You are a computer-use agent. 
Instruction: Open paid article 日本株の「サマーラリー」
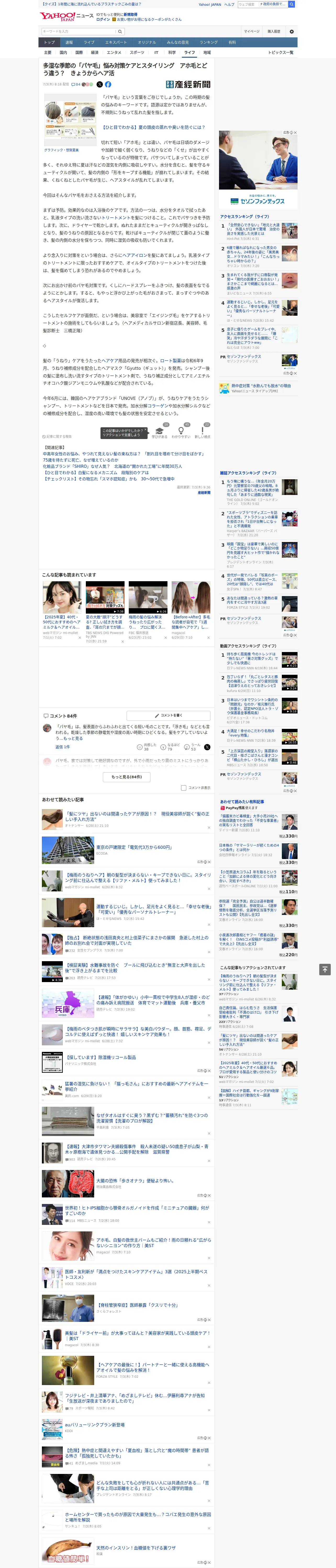point(249,847)
